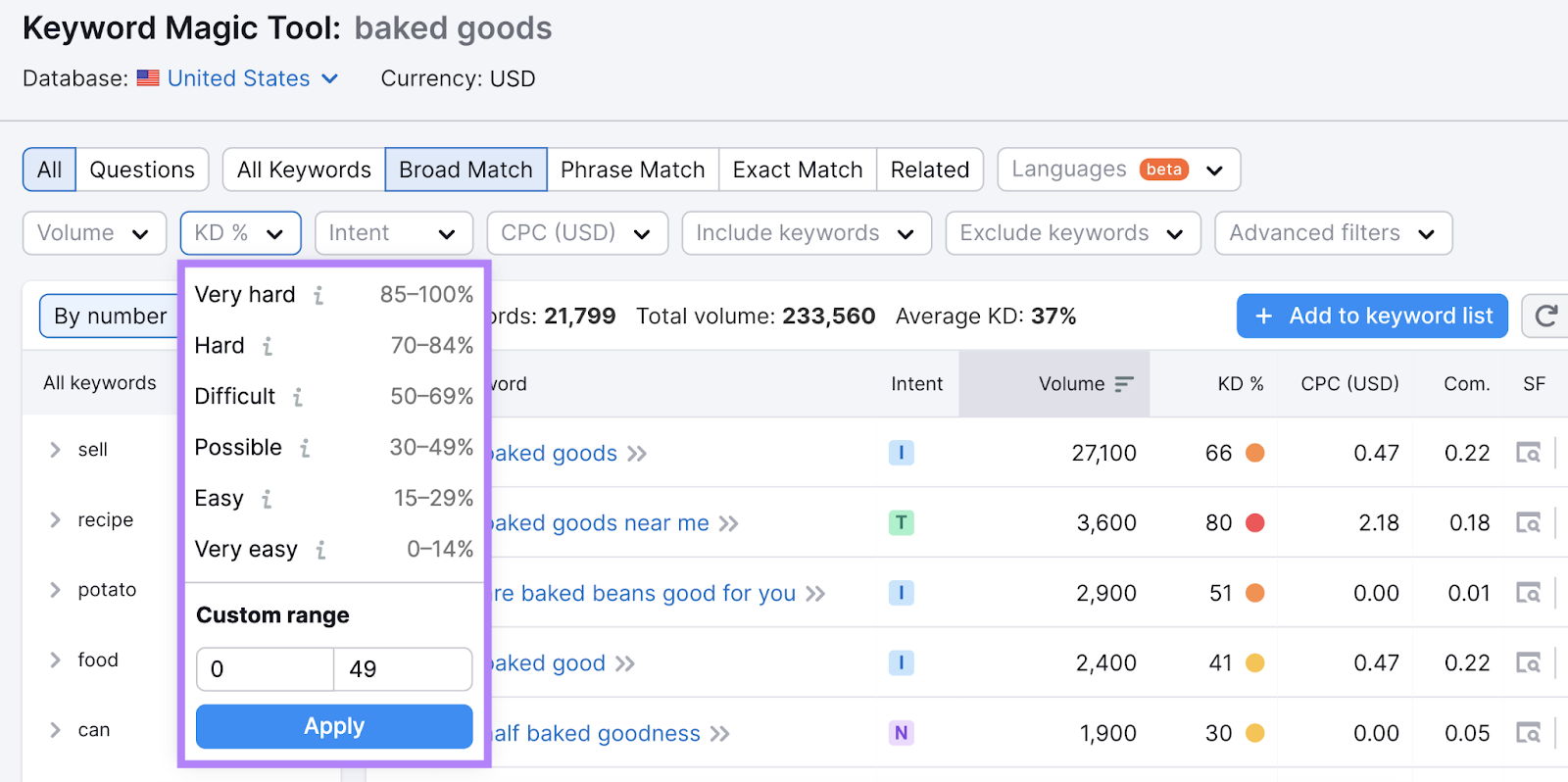Click Transactional intent badge for baked goods near me
The width and height of the screenshot is (1568, 782).
click(x=902, y=522)
